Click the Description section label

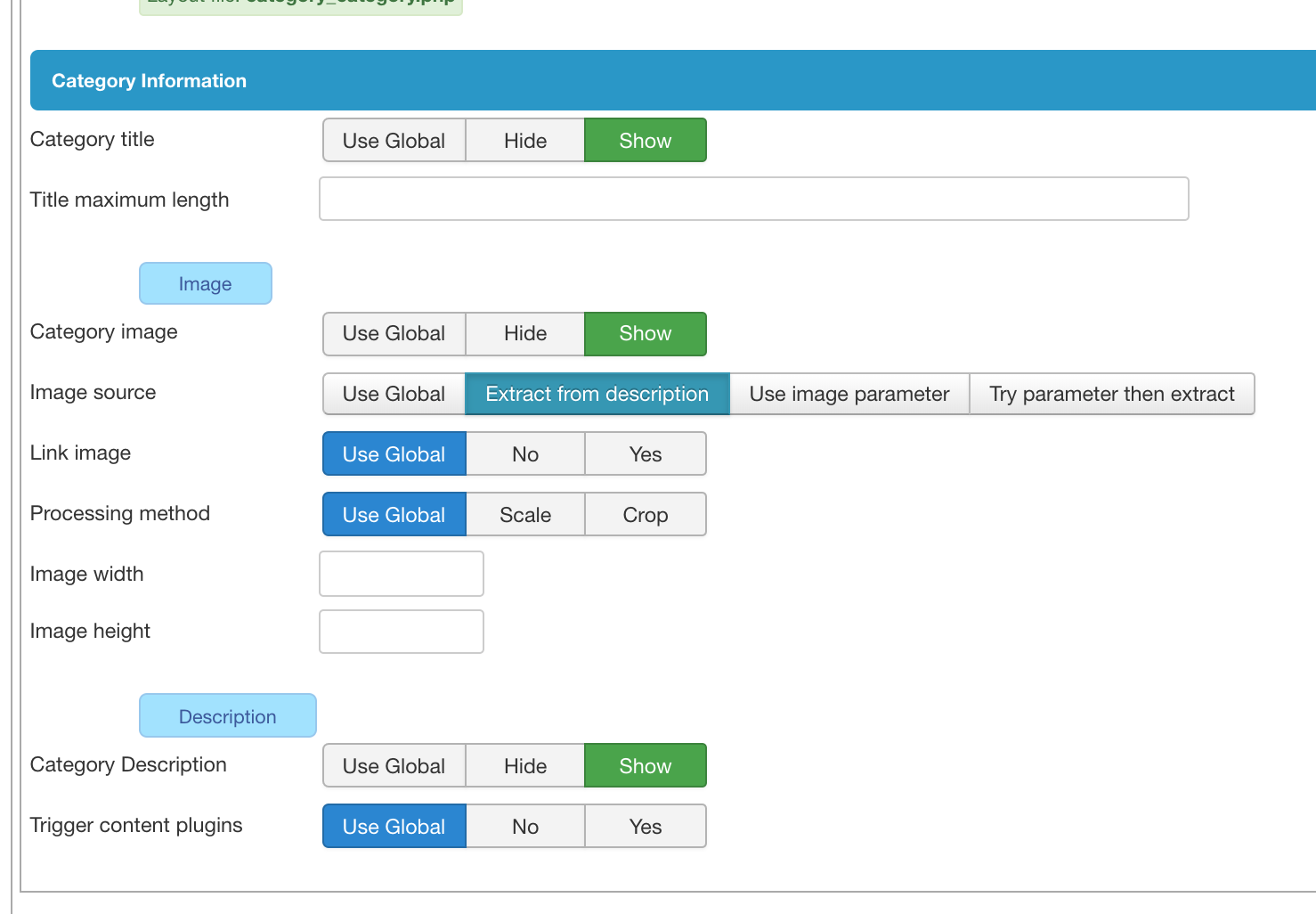pos(228,716)
